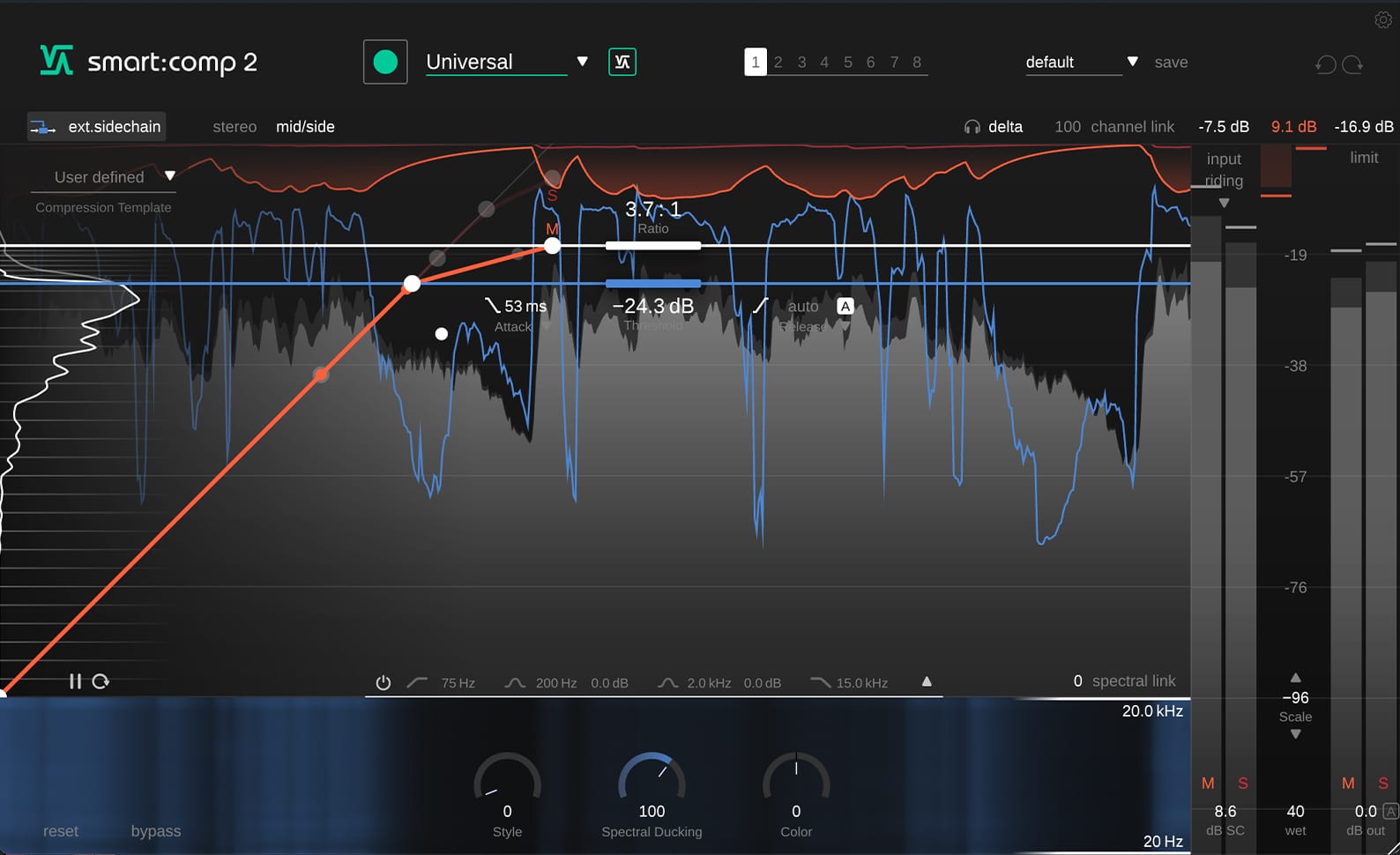Click the delta headphones icon

[972, 127]
